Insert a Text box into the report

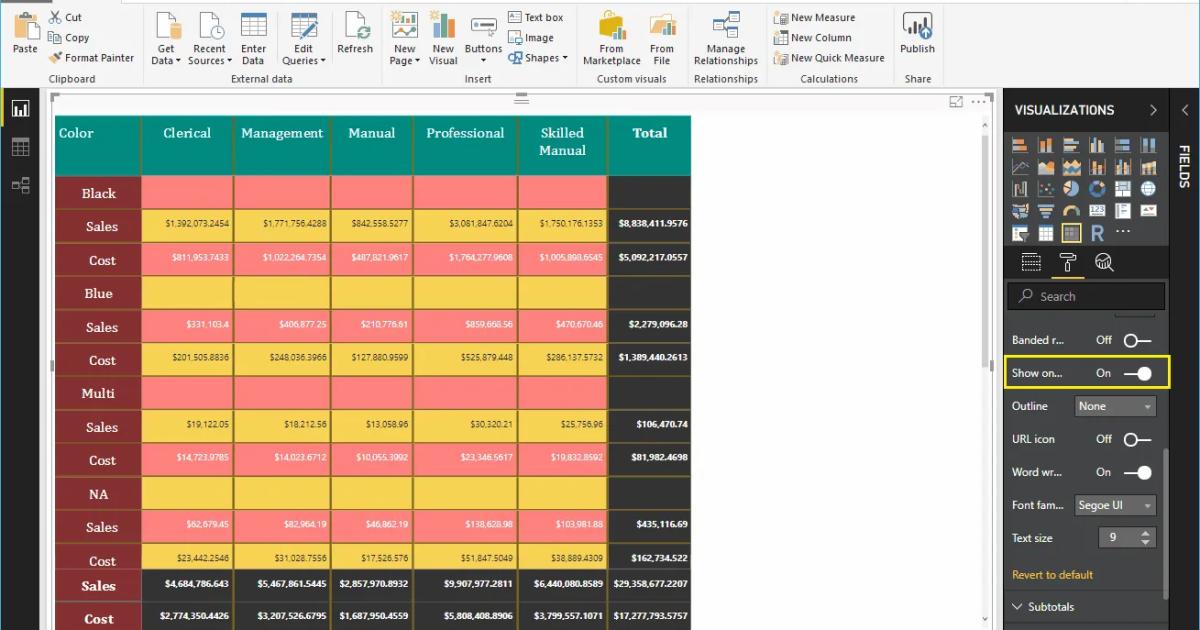pyautogui.click(x=536, y=16)
